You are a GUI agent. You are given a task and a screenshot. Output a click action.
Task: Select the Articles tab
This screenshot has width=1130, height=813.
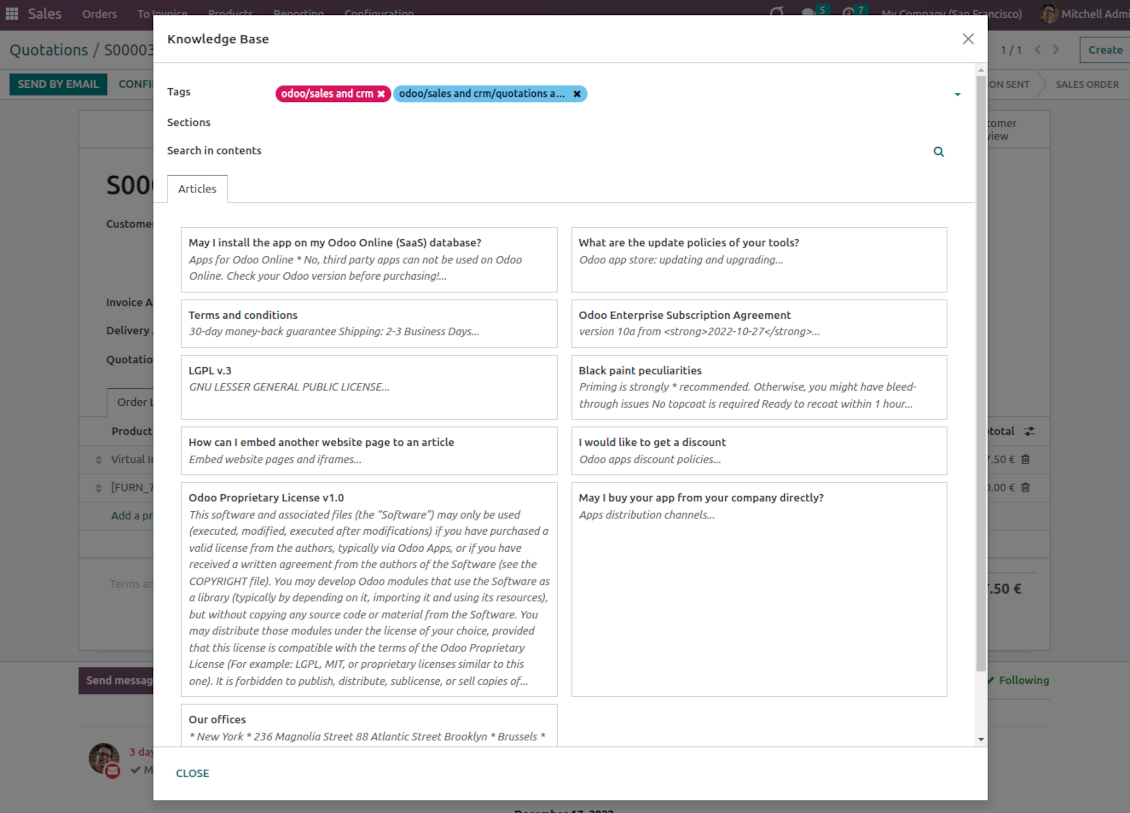pyautogui.click(x=197, y=189)
